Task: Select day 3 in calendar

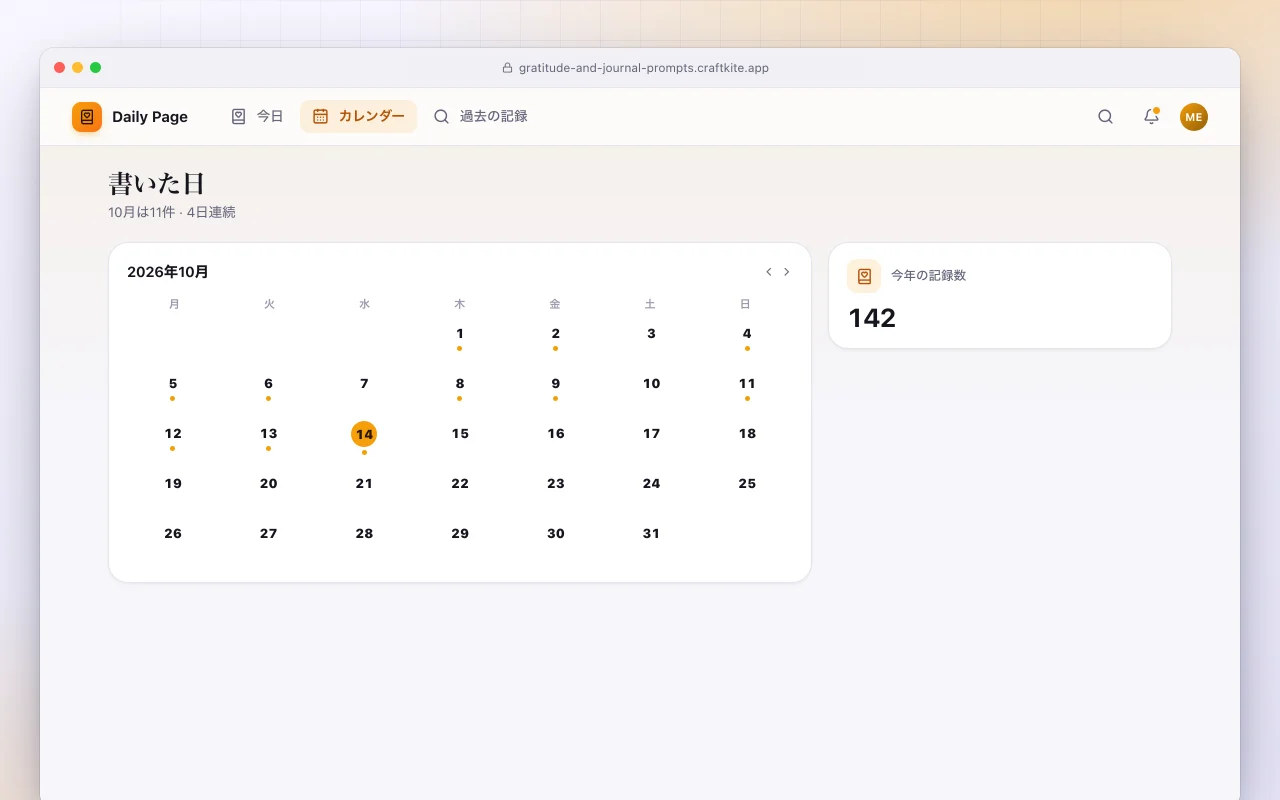Action: point(652,335)
